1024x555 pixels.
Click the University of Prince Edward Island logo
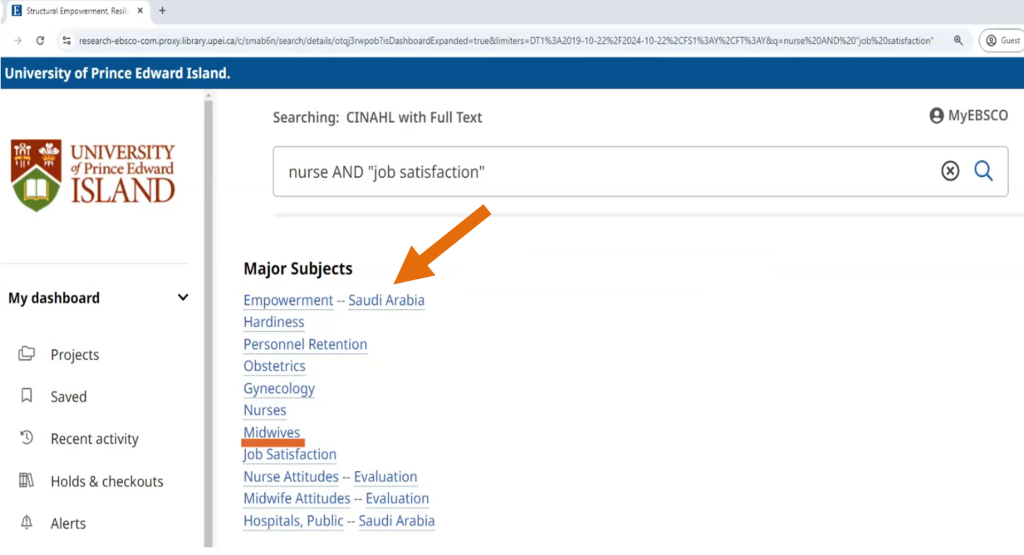pyautogui.click(x=93, y=175)
